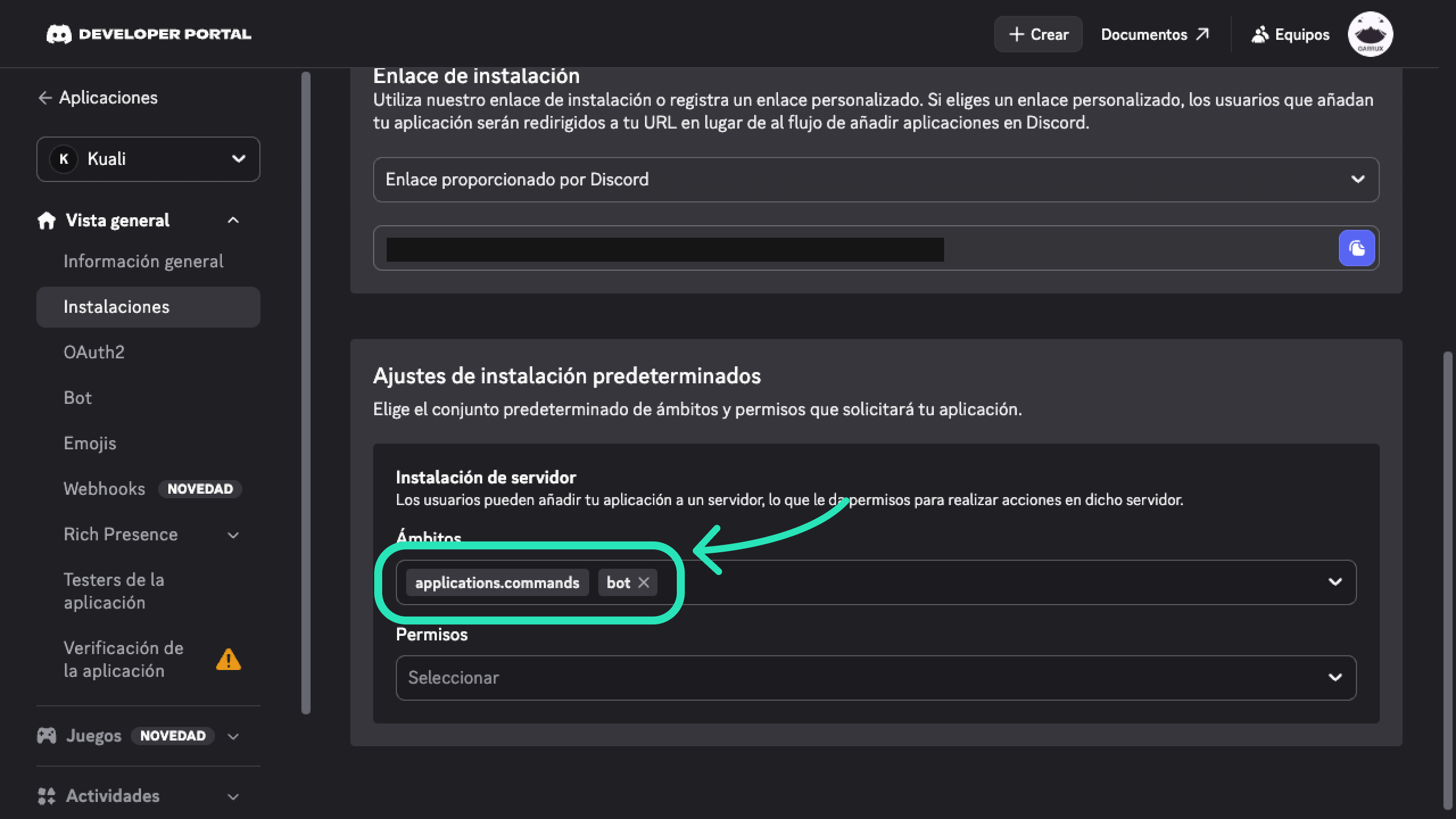The width and height of the screenshot is (1456, 819).
Task: Click the Discord Developer Portal logo
Action: pyautogui.click(x=148, y=34)
